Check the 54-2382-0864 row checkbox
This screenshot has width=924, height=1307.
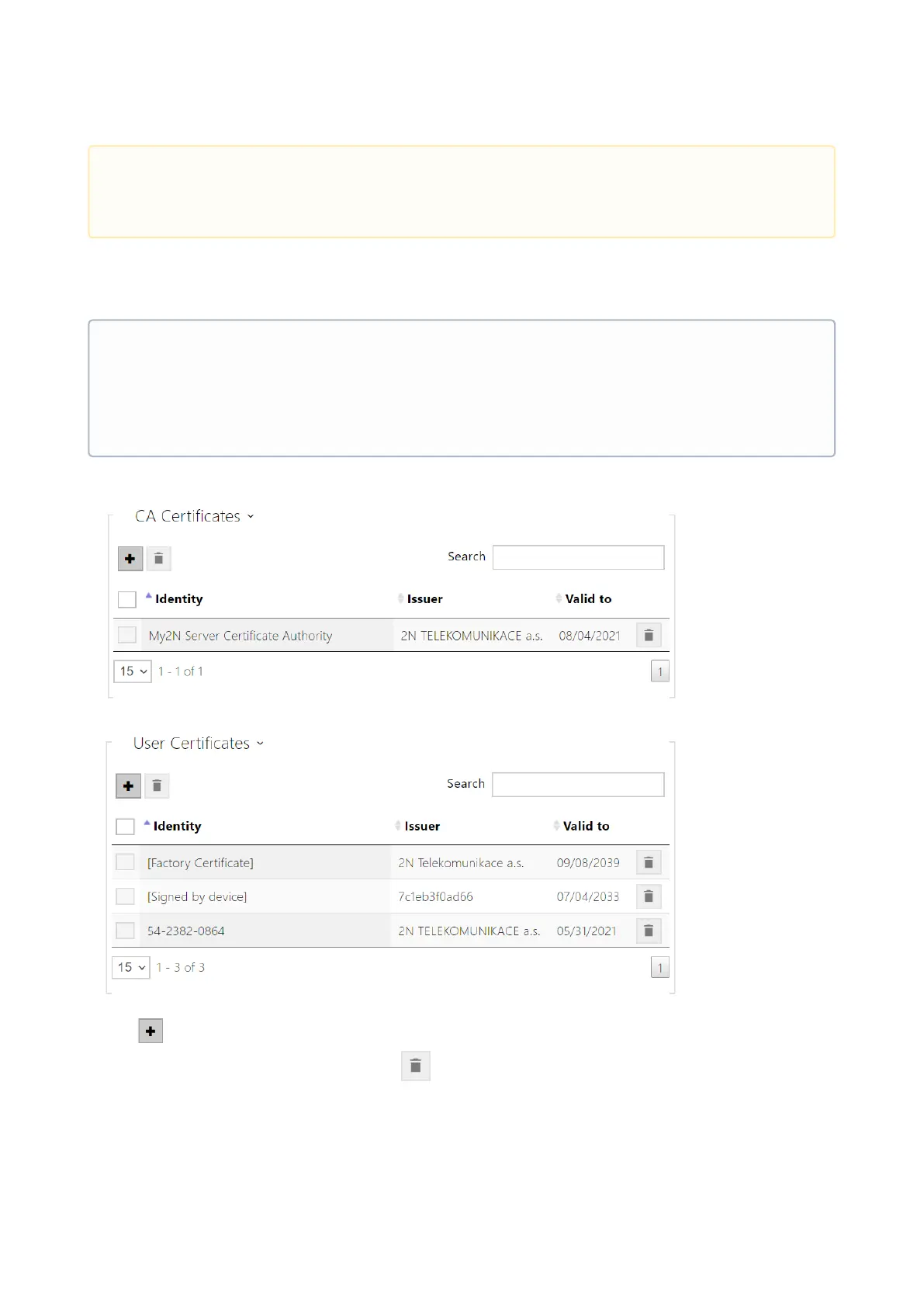(125, 931)
